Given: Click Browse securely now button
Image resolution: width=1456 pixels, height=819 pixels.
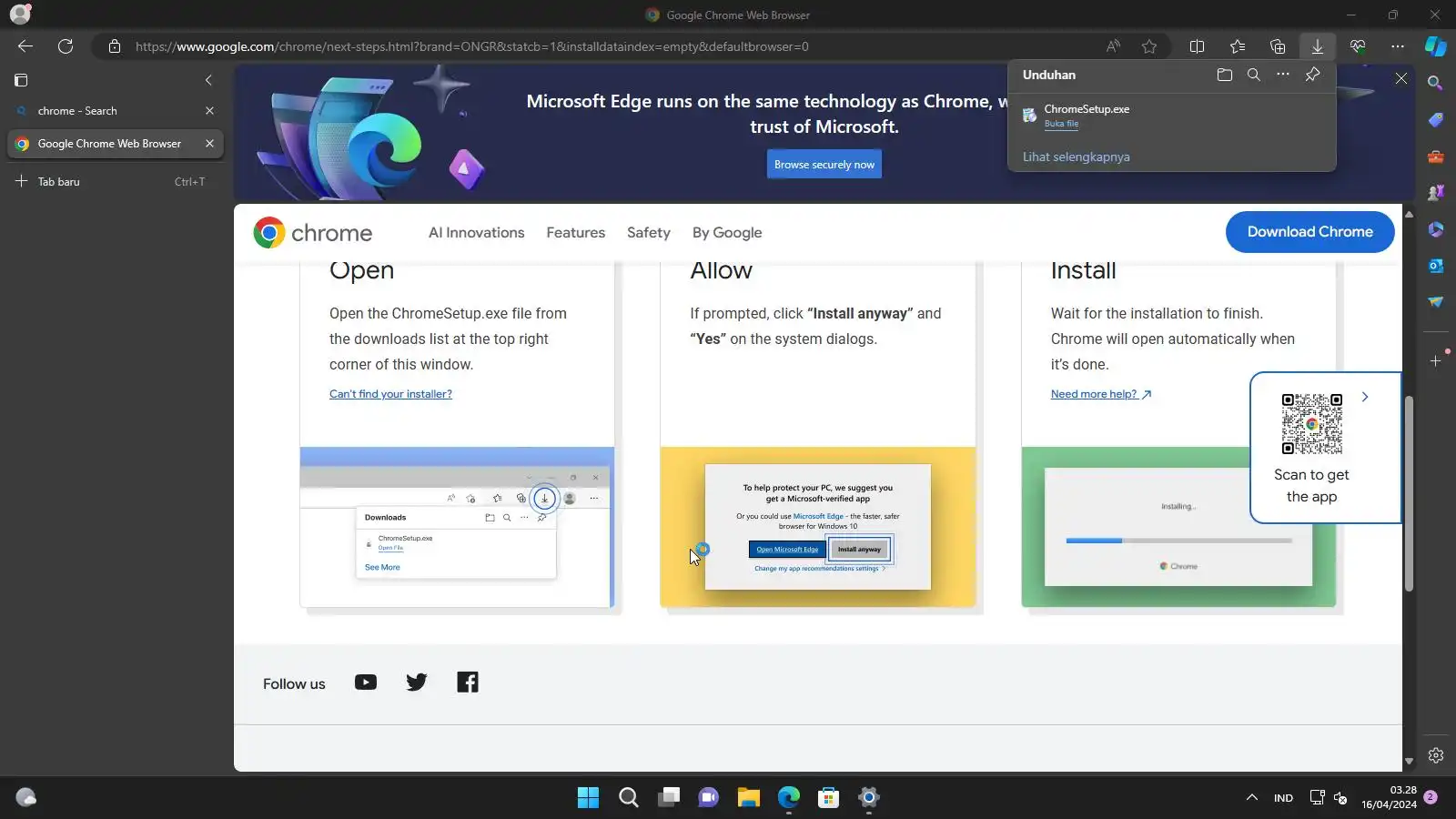Looking at the screenshot, I should point(824,165).
